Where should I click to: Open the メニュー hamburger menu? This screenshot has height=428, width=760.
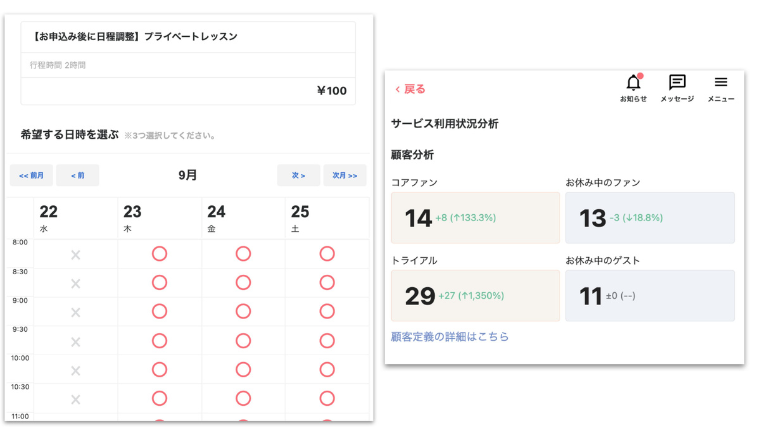coord(721,88)
